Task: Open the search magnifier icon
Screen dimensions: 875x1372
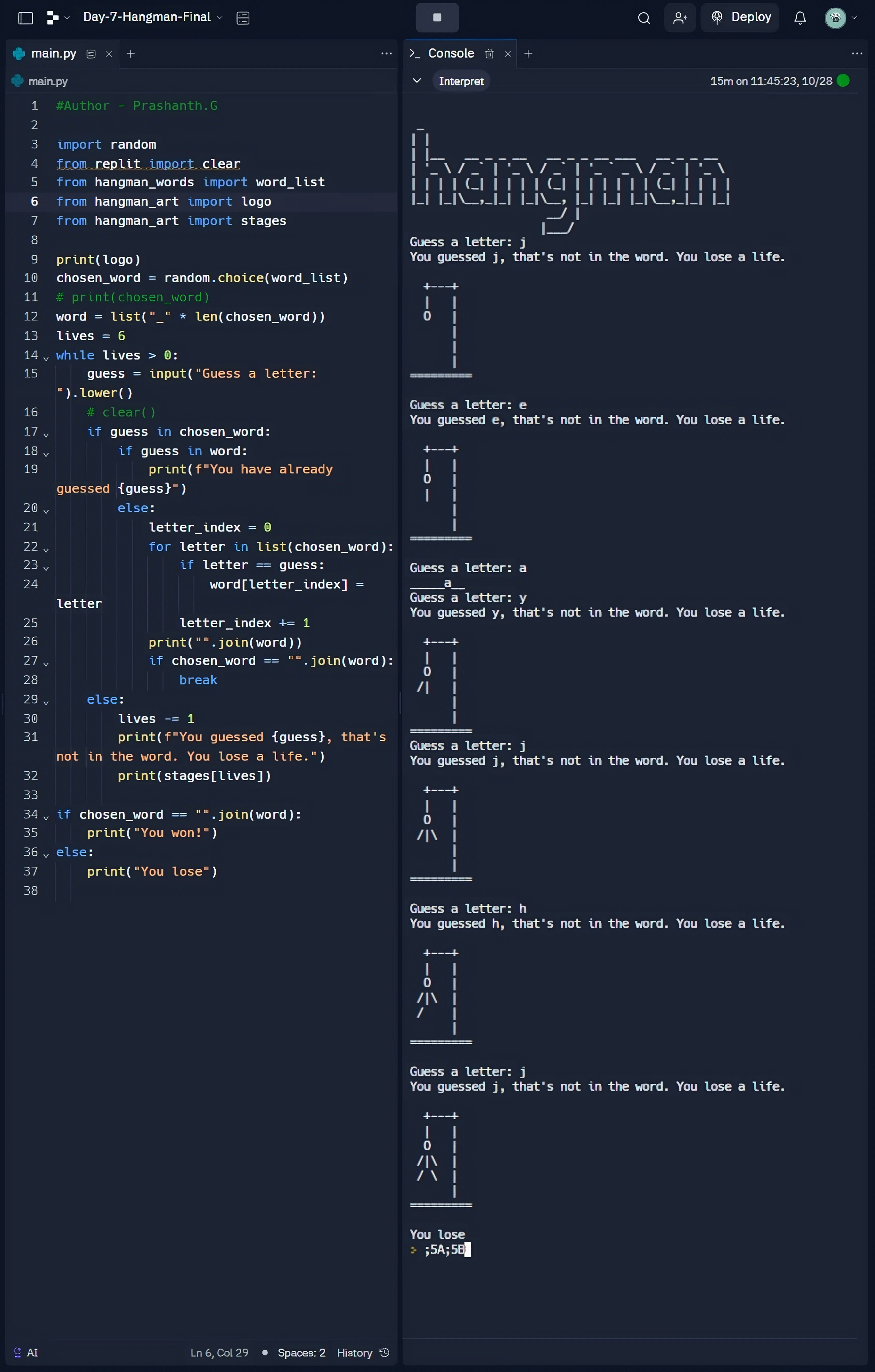Action: (x=644, y=18)
